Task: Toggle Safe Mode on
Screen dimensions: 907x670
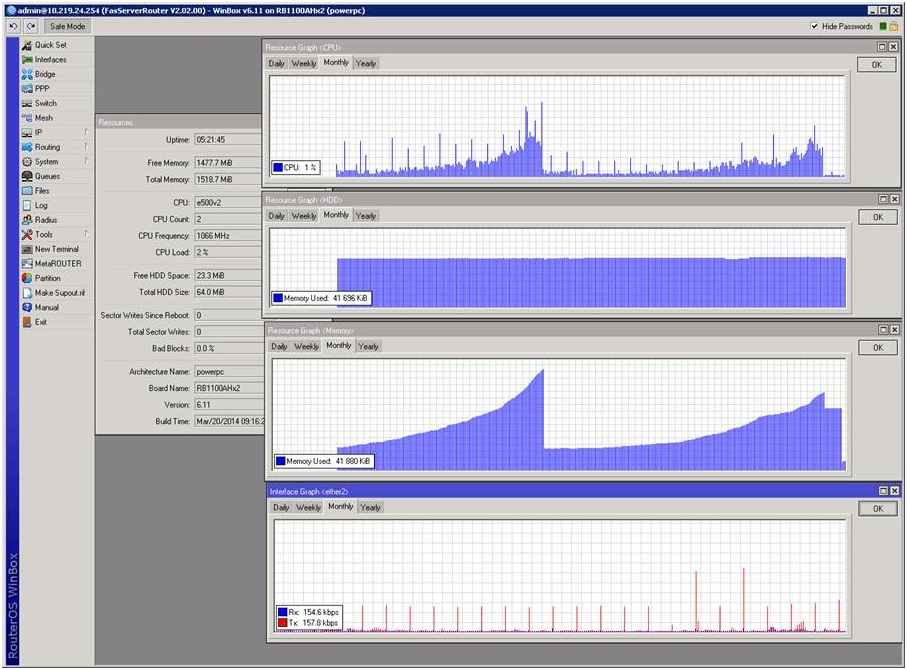Action: [x=68, y=26]
